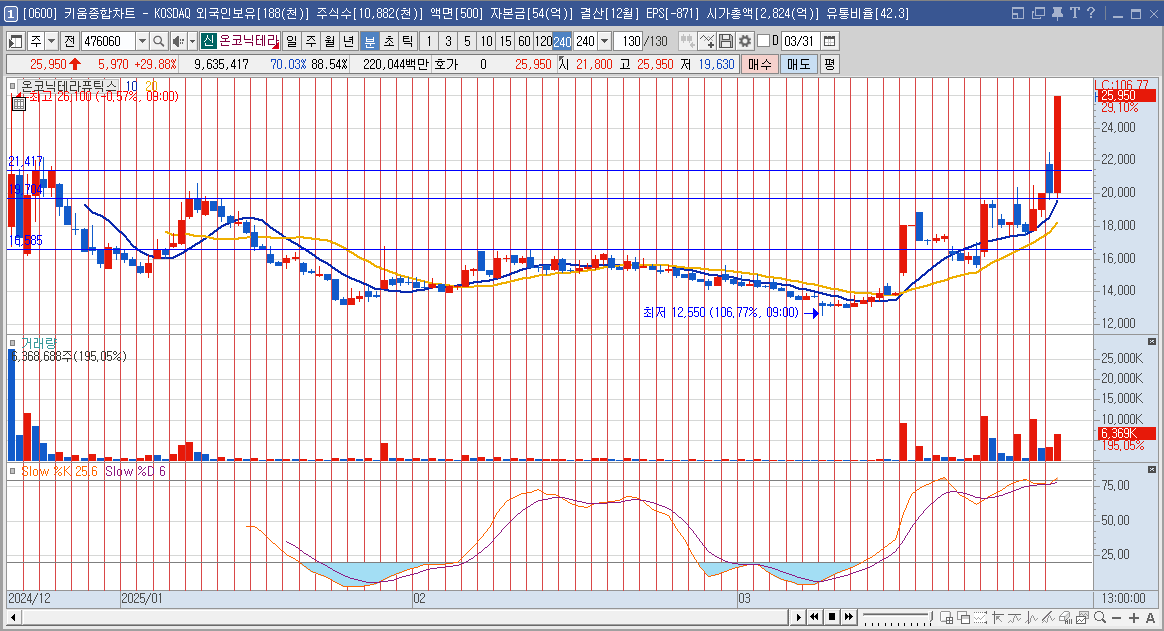Select the 틱 tick period toggle
This screenshot has height=631, width=1164.
coord(408,42)
